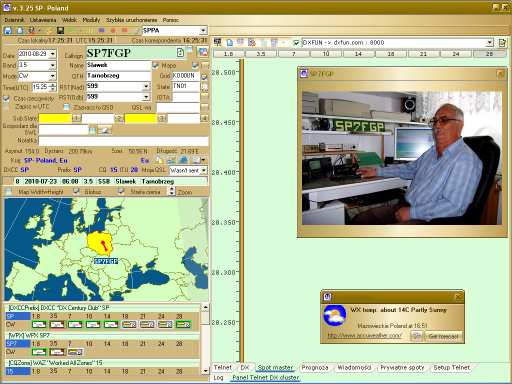Screen dimensions: 512x384
Task: Click the purple stop square toolbar icon
Action: click(102, 31)
